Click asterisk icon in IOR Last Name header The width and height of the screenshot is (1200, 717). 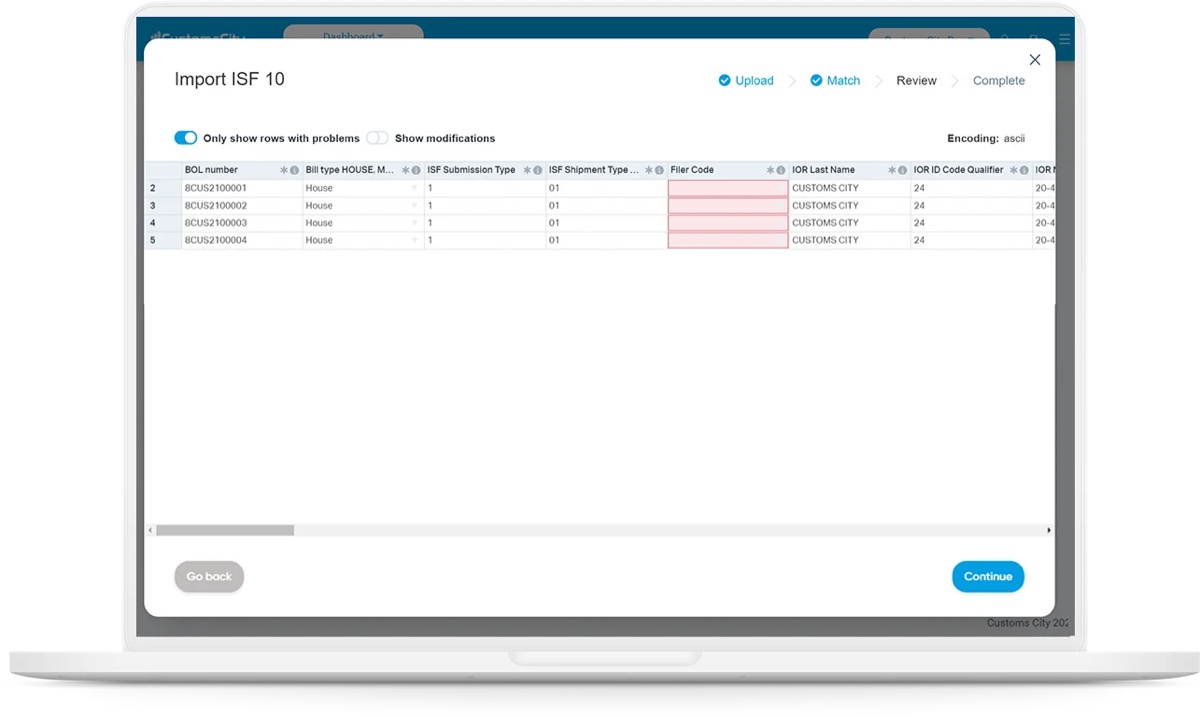click(892, 171)
